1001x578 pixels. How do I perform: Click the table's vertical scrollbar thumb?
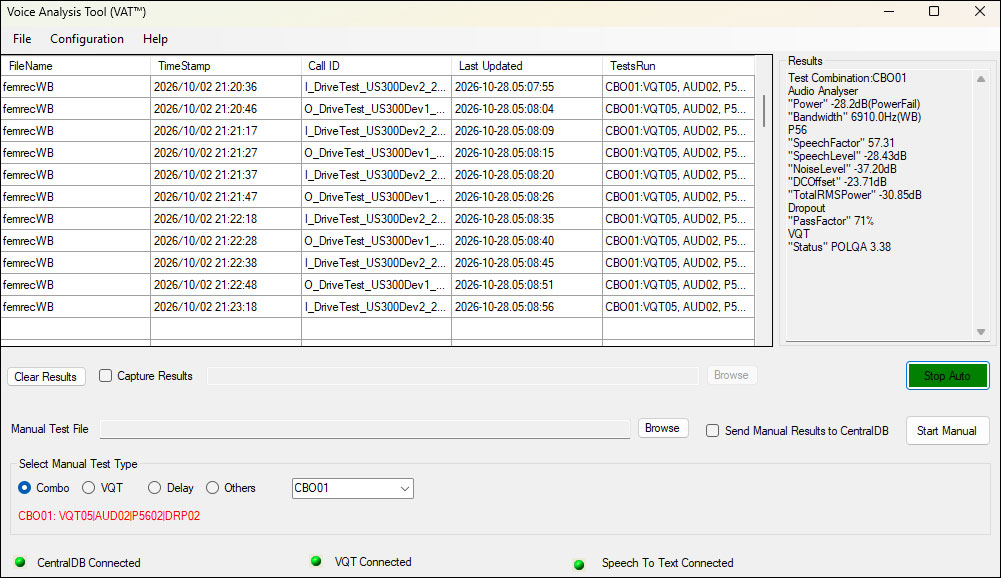pyautogui.click(x=764, y=110)
